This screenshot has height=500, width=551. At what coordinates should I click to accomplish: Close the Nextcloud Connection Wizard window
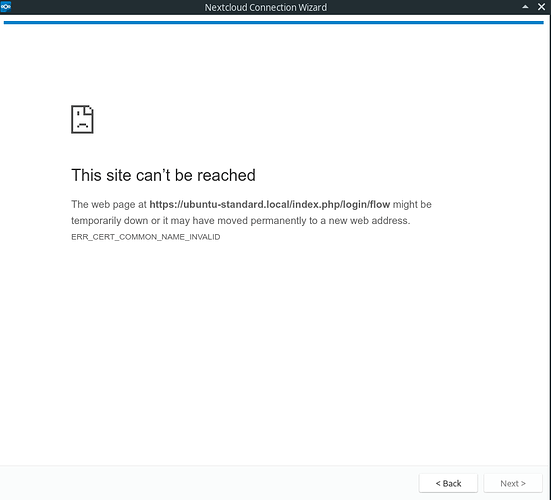point(542,7)
